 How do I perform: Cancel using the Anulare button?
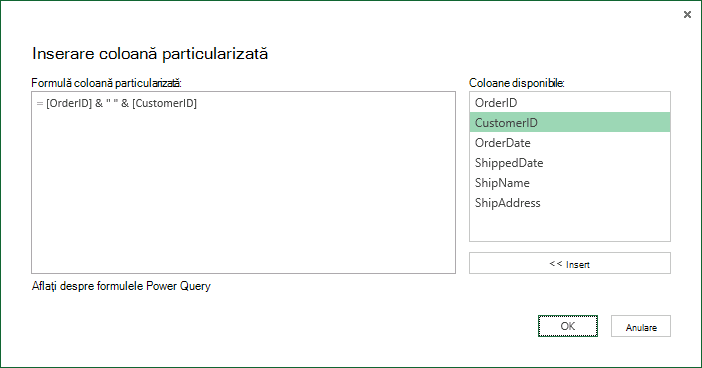(641, 326)
